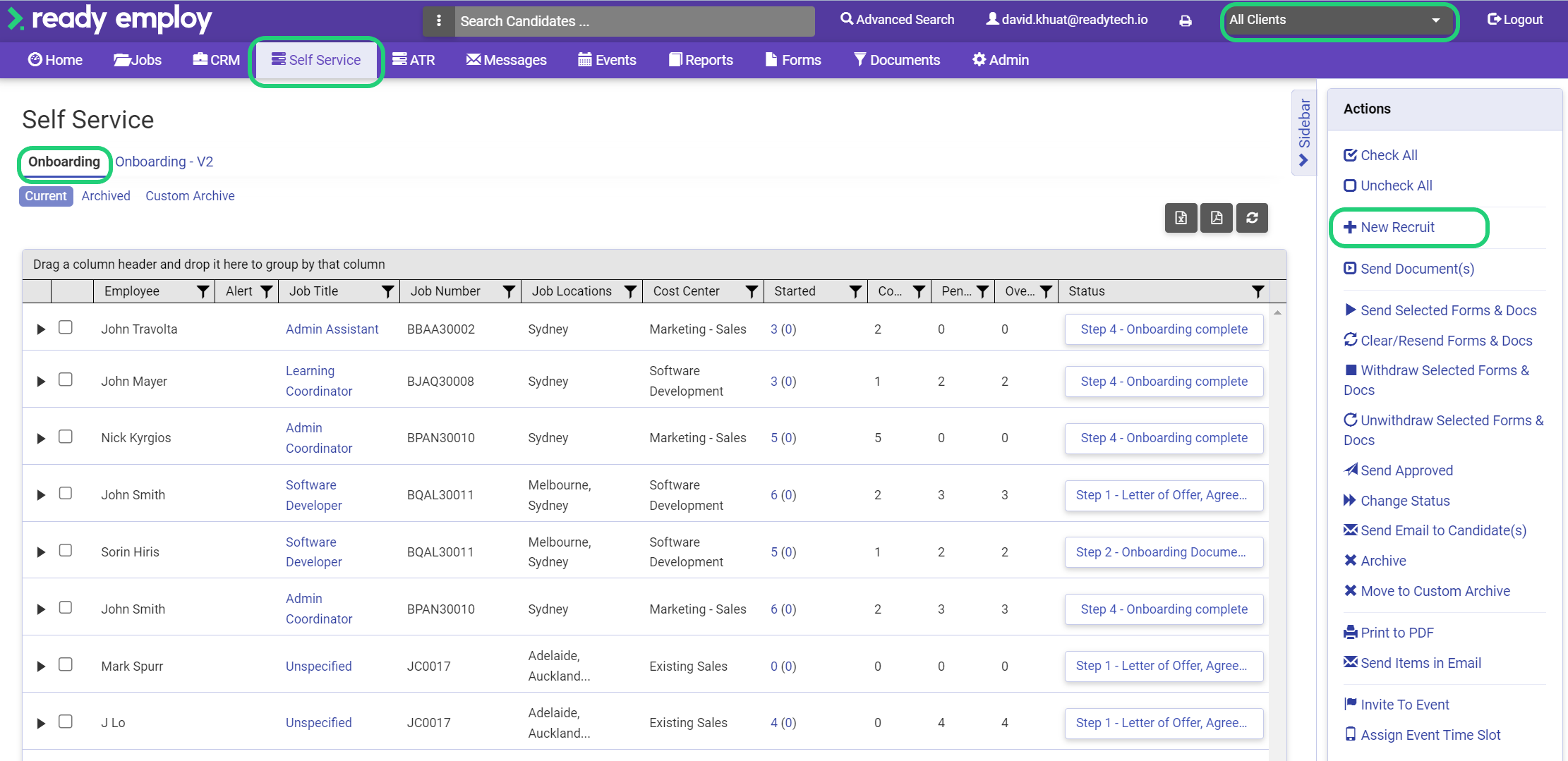Switch to Onboarding - V2 tab

(x=164, y=162)
